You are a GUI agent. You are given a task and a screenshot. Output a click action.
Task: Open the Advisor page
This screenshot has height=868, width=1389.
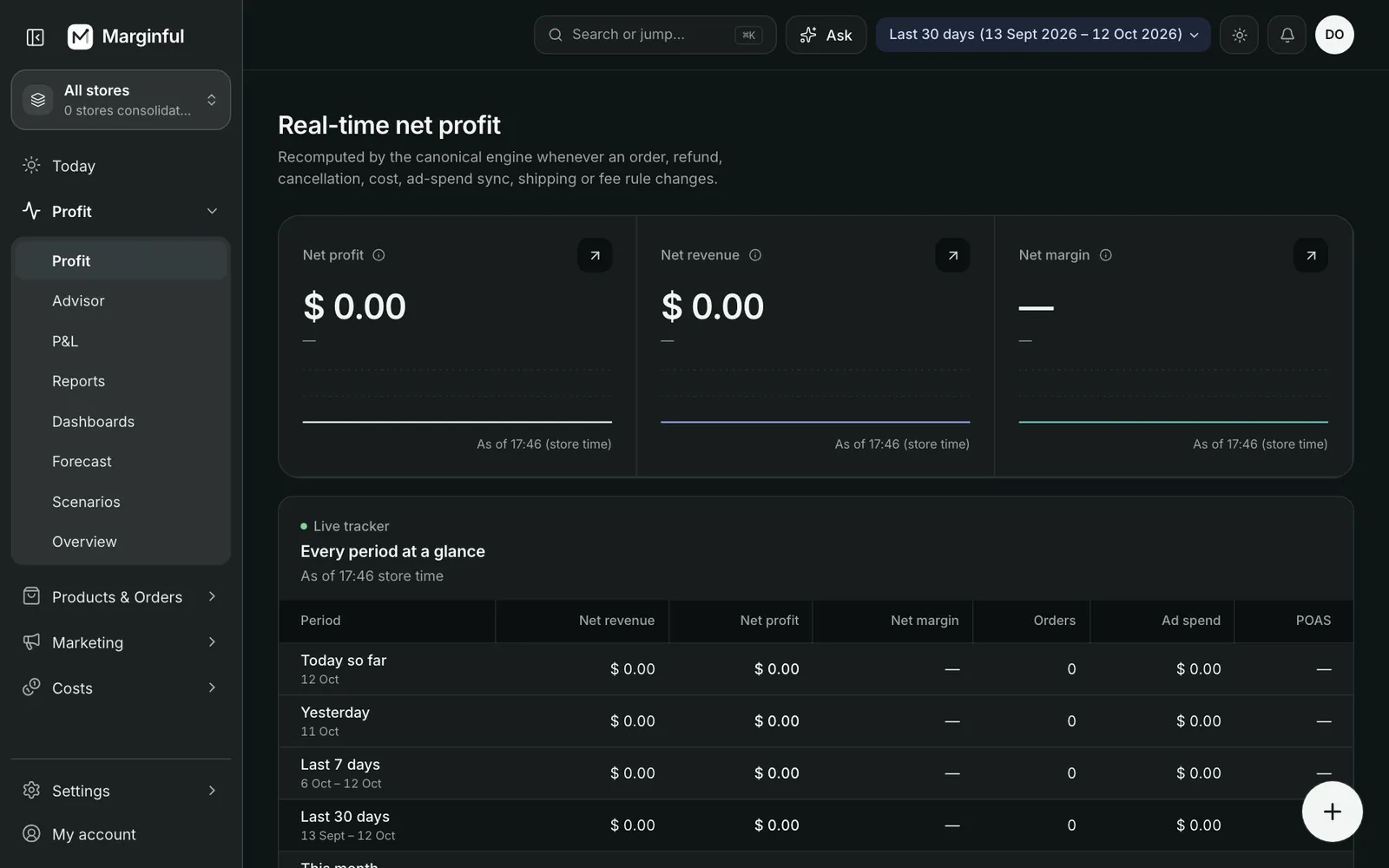121,301
